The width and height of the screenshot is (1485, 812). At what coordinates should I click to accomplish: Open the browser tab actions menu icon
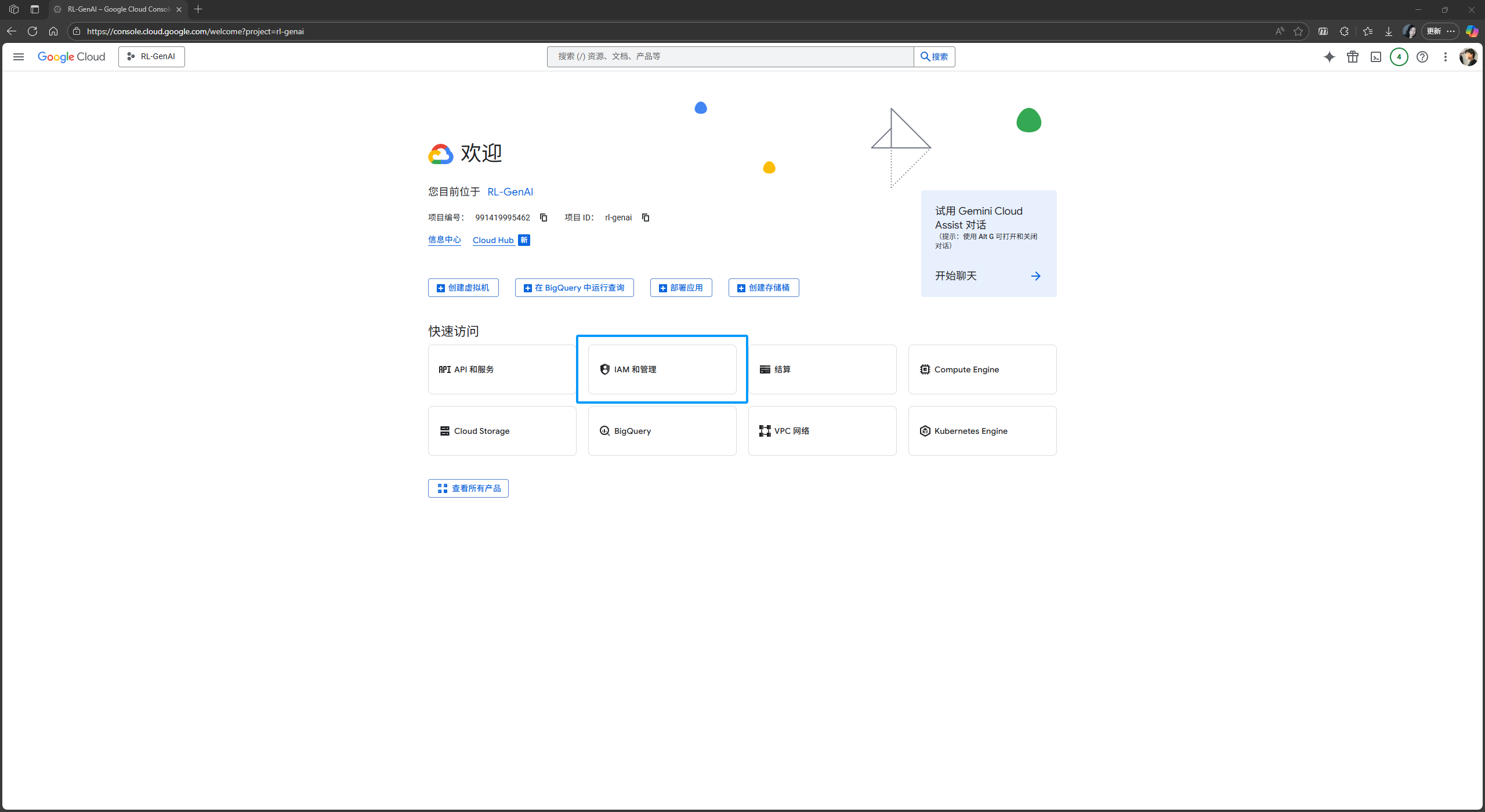click(35, 9)
